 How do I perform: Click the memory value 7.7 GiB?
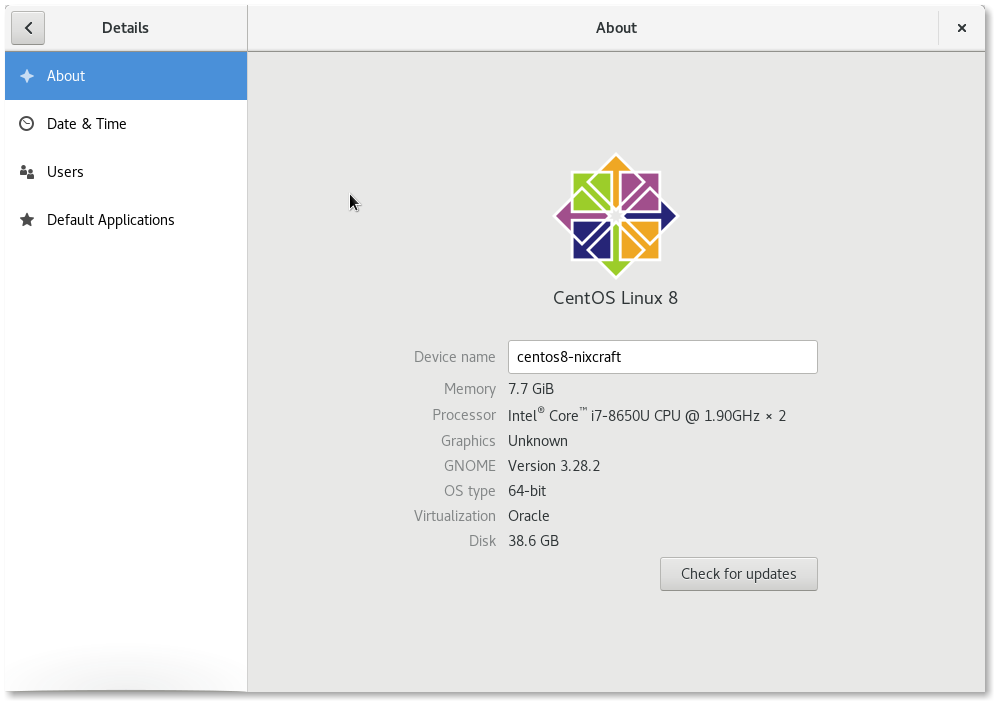click(531, 389)
